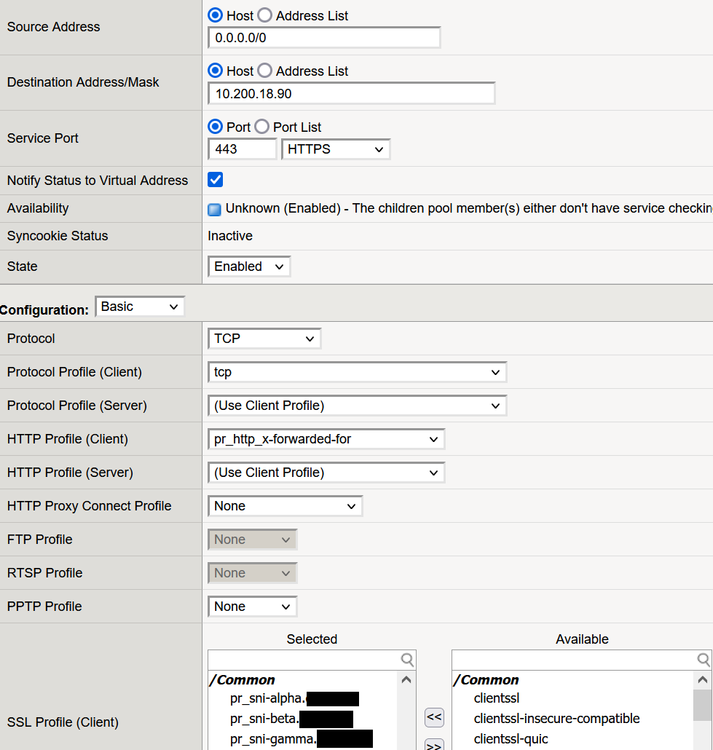Screen dimensions: 713x750
Task: Select pr_sni-alpha profile in Selected list
Action: 268,698
